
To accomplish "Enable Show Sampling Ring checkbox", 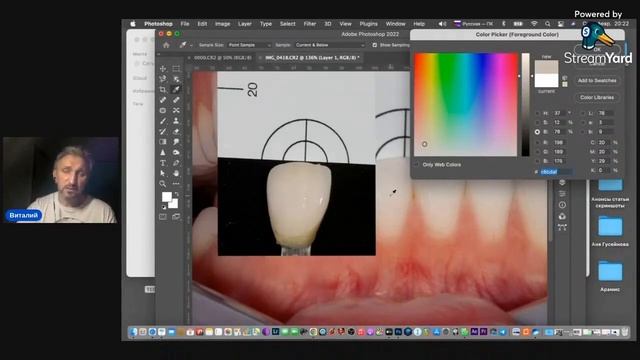I will pyautogui.click(x=374, y=45).
